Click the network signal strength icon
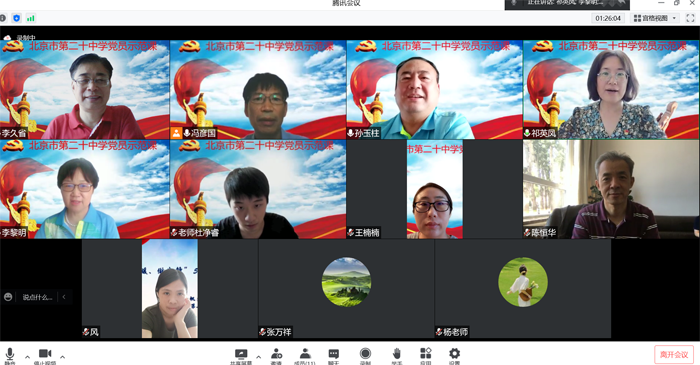 pos(30,18)
